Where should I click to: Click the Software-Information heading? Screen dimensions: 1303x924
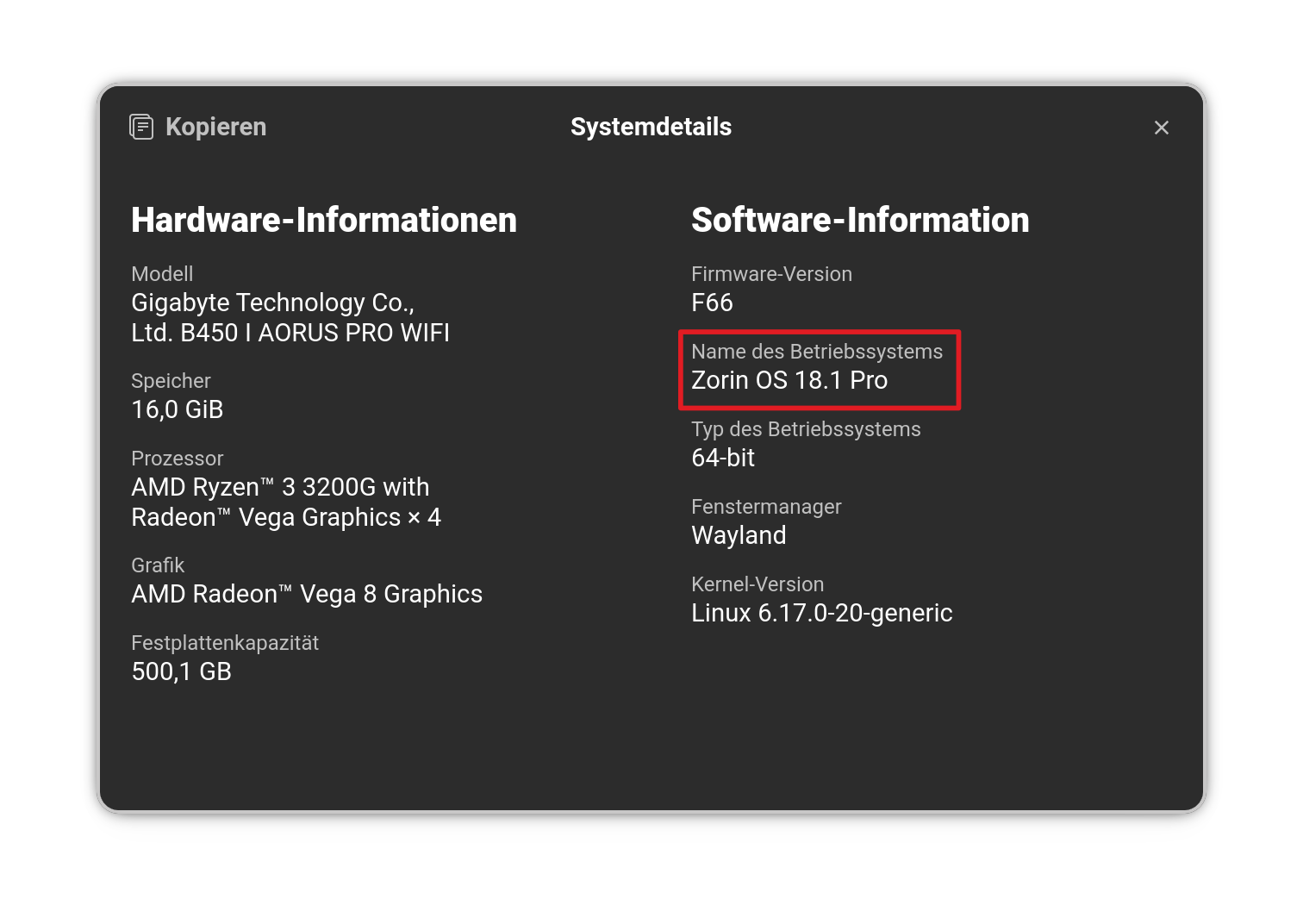click(x=859, y=220)
